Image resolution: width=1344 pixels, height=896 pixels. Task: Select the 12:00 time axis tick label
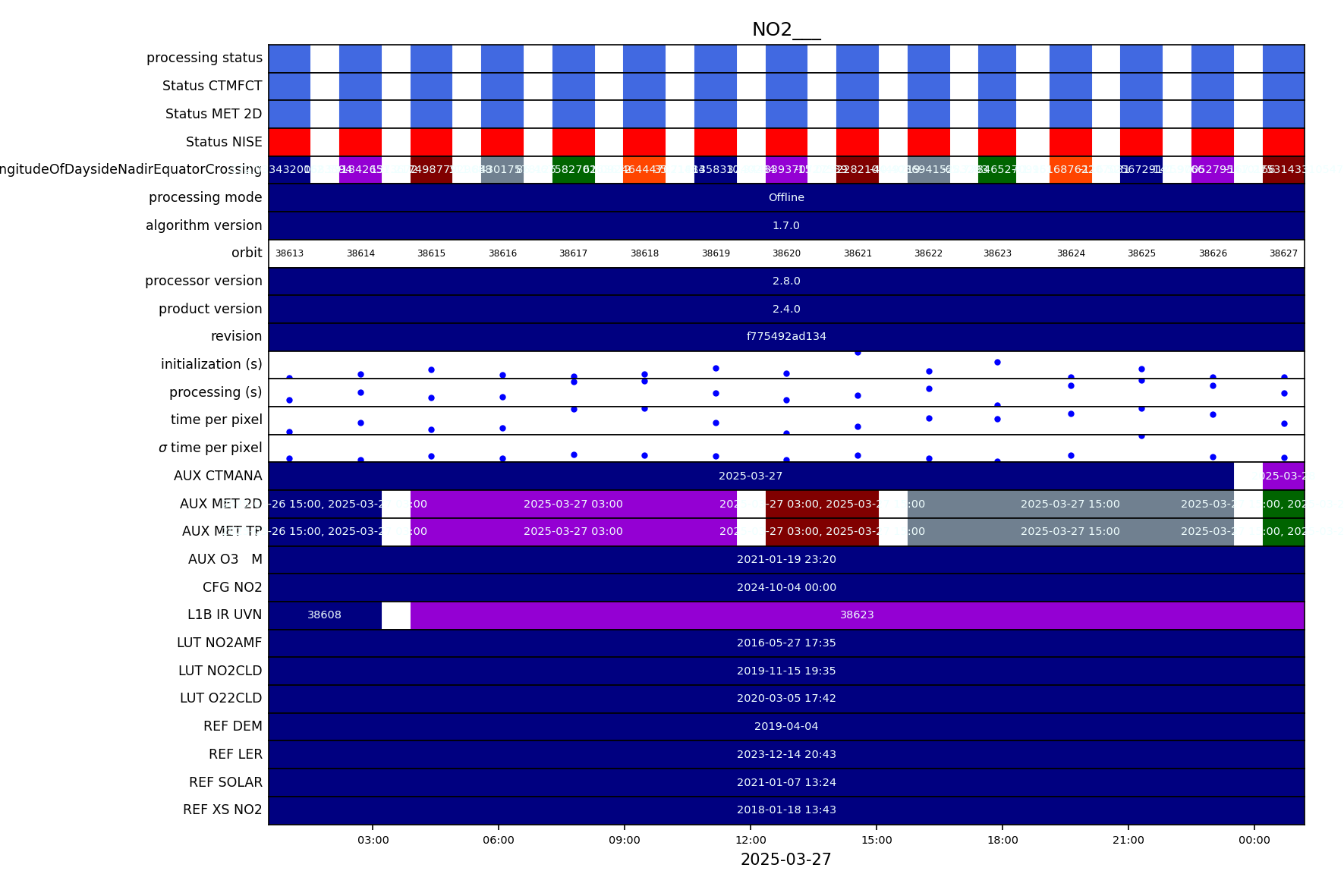point(751,840)
